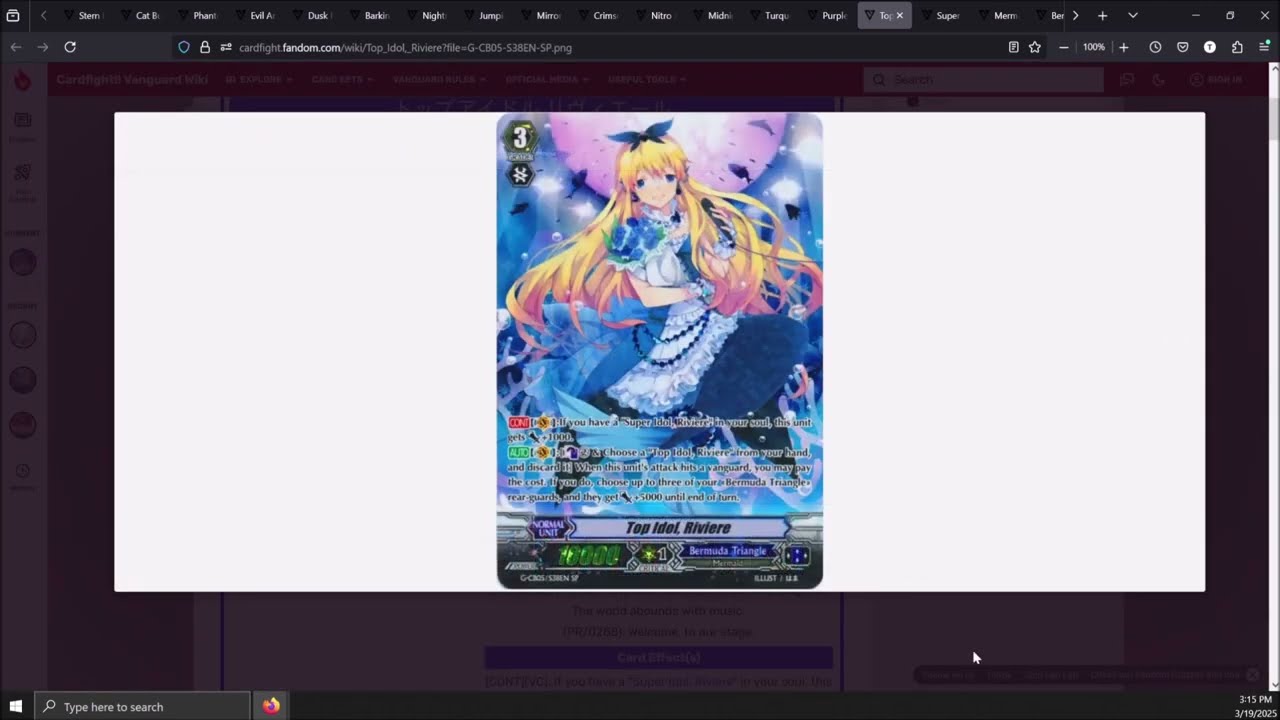
Task: Go back to the previous page
Action: 16,47
